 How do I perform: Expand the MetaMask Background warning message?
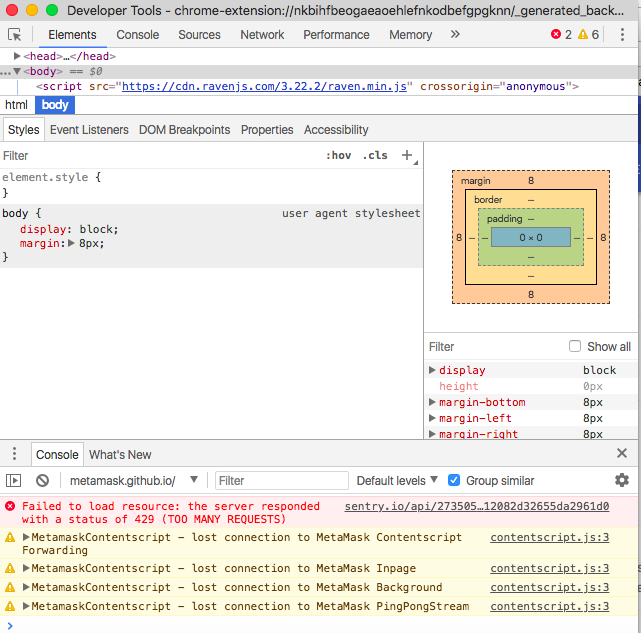click(x=26, y=587)
